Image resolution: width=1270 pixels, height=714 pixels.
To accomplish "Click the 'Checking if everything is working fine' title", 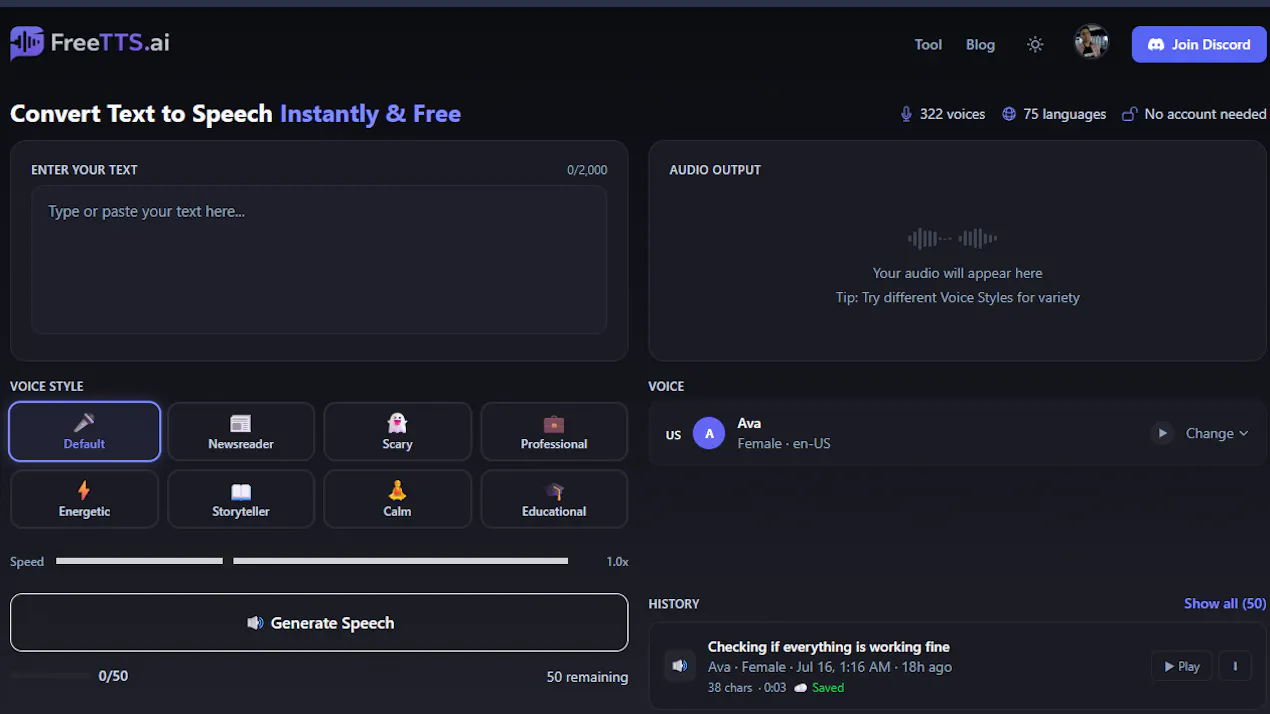I will tap(829, 647).
